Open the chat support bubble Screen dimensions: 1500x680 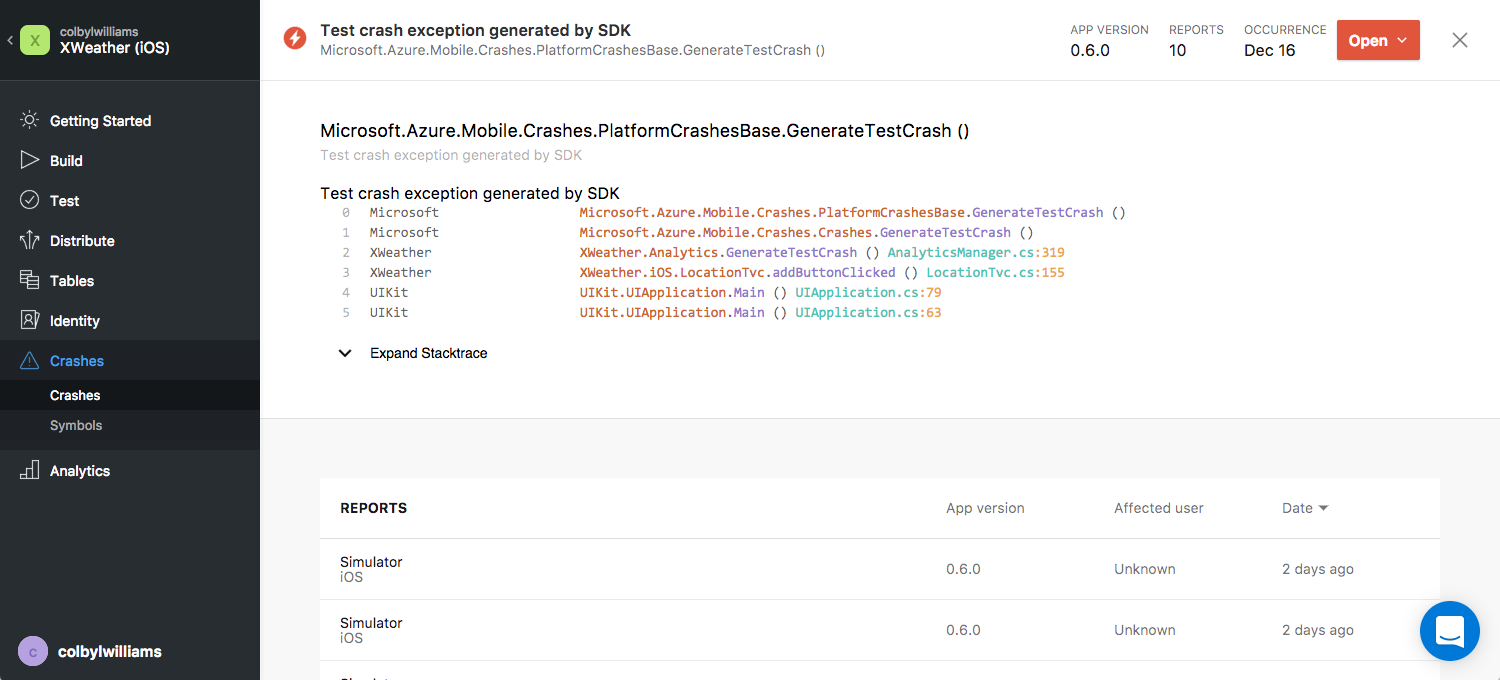[x=1450, y=631]
